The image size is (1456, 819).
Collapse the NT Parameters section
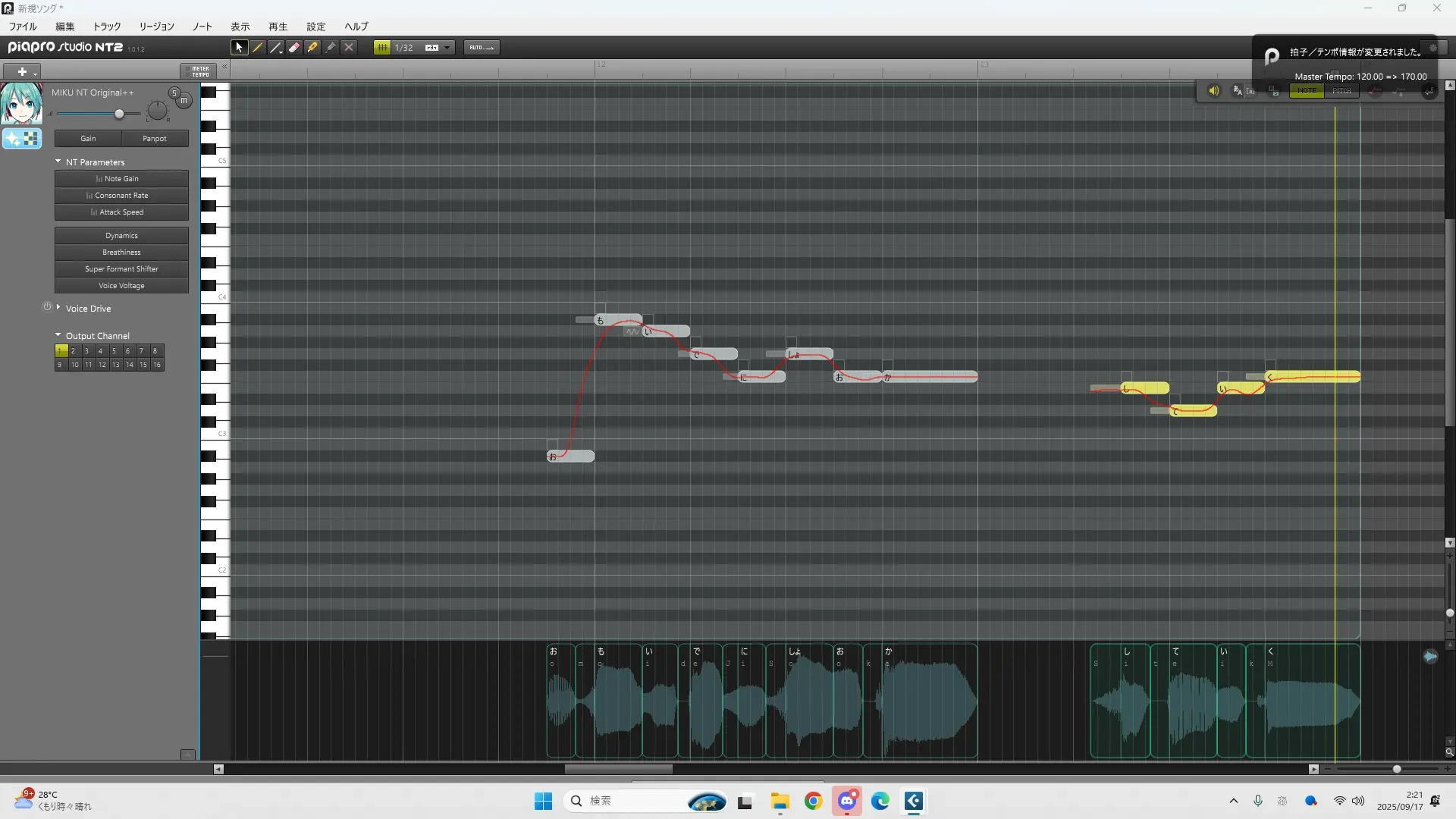[58, 162]
